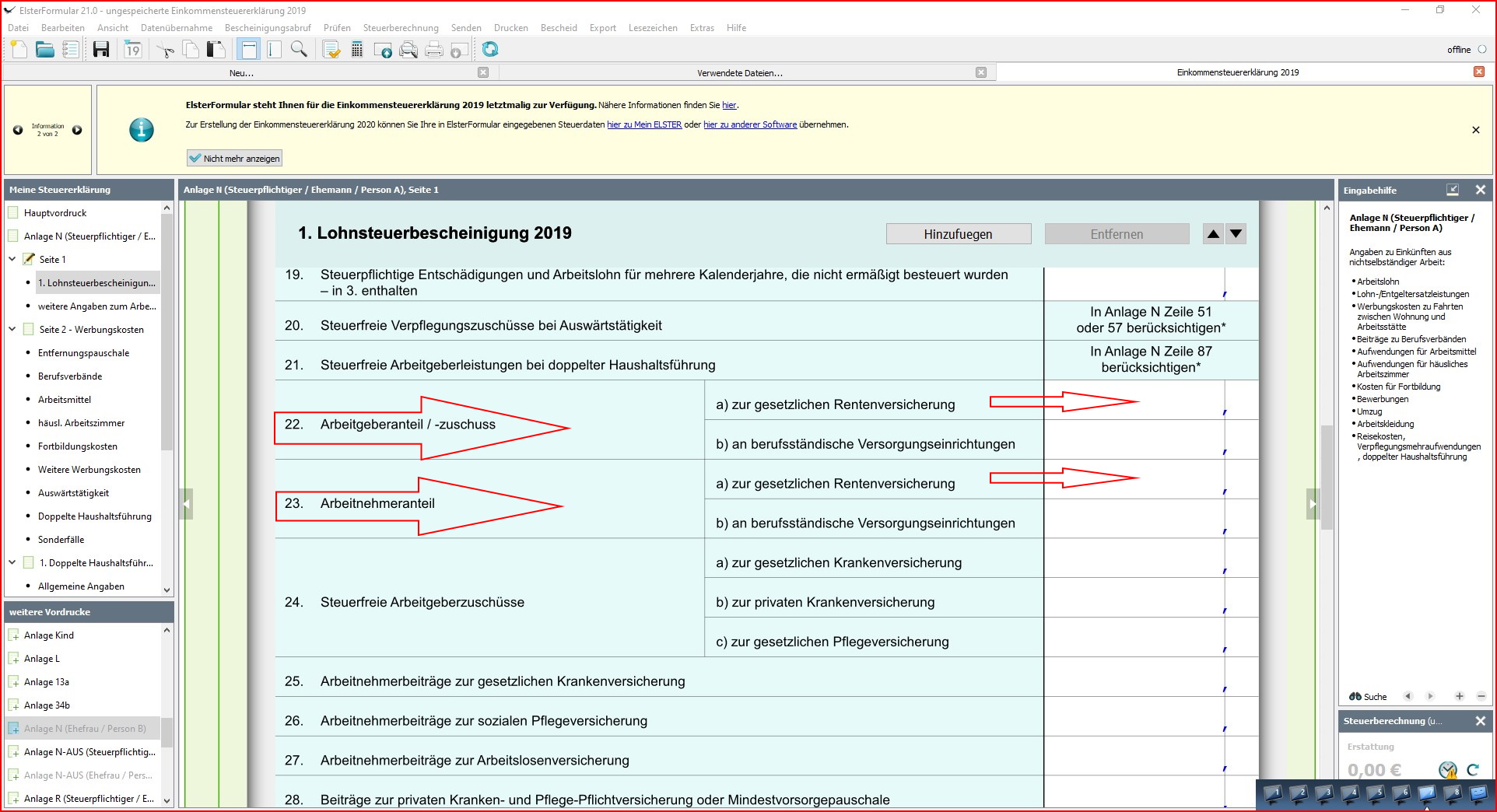Cut selection with the scissors icon
Image resolution: width=1497 pixels, height=812 pixels.
point(165,50)
